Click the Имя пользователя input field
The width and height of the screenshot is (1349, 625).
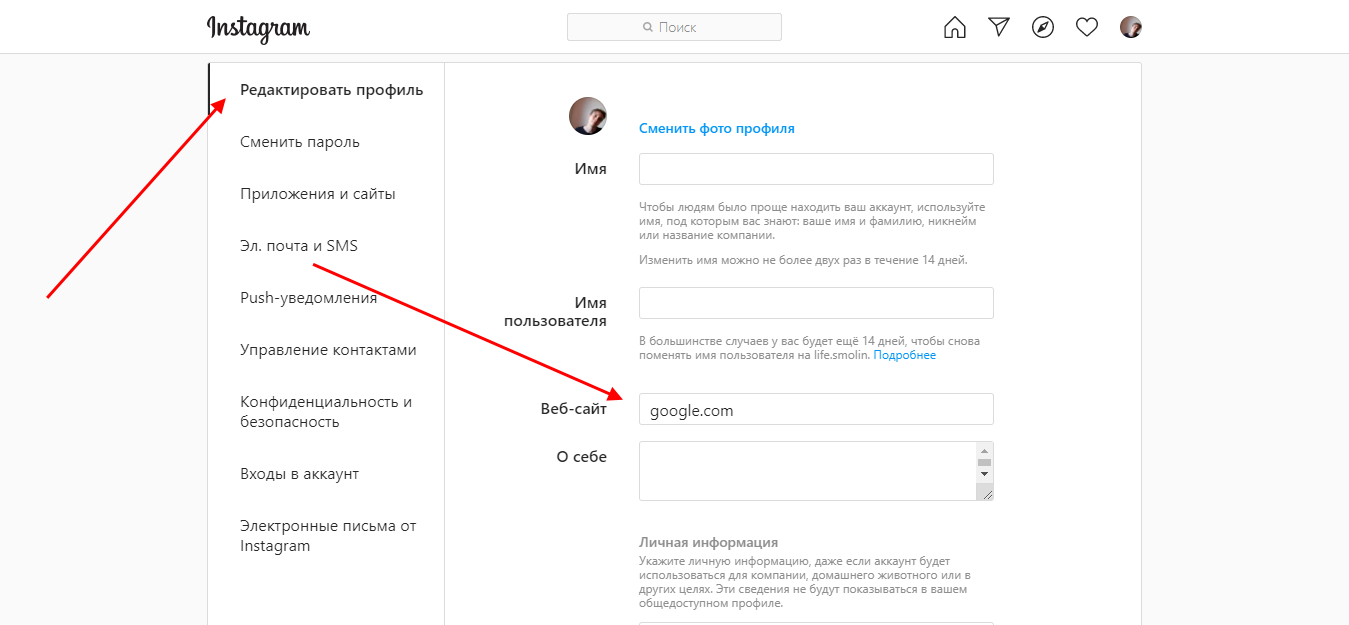[816, 303]
